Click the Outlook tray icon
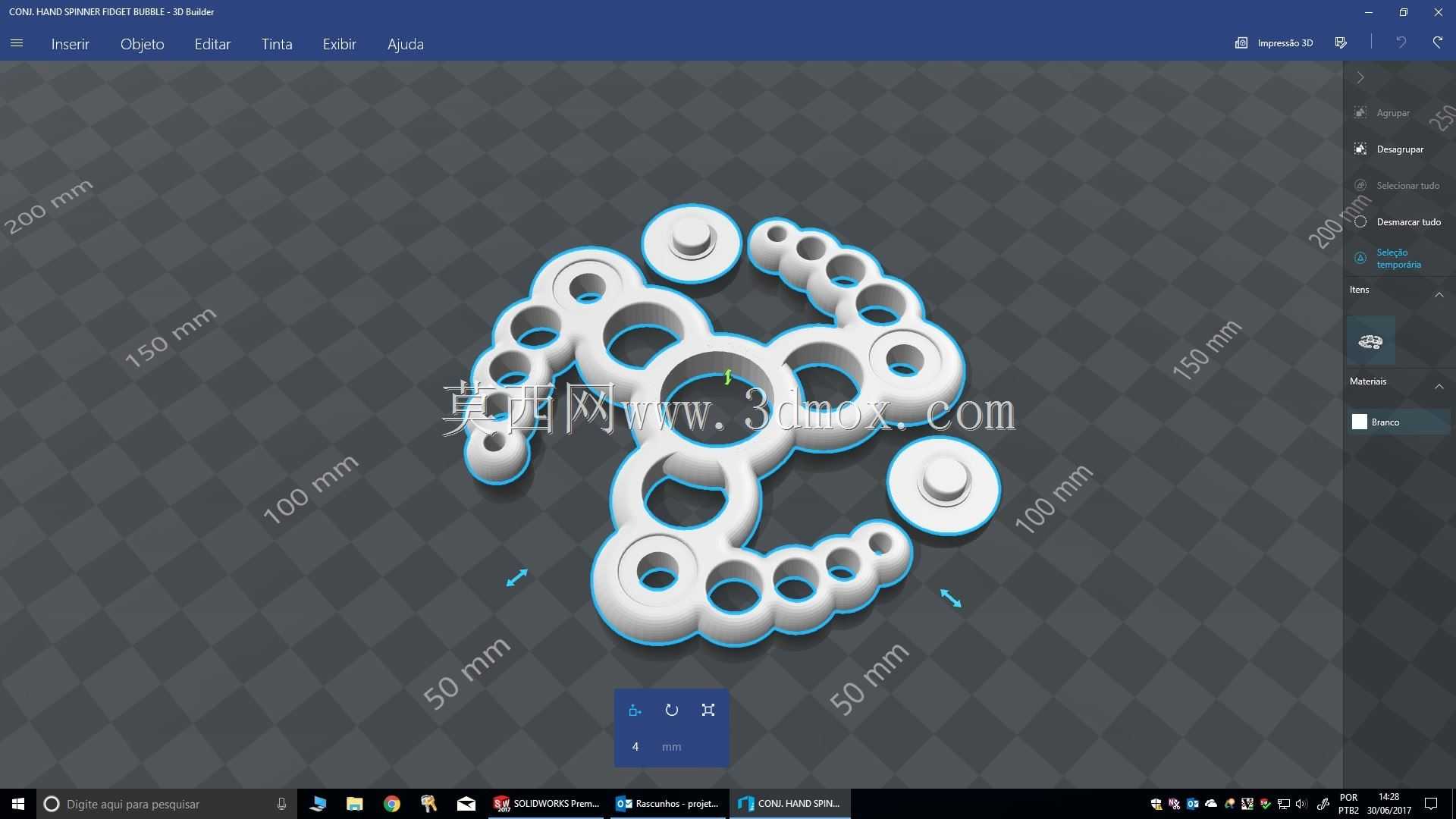 (x=1193, y=804)
